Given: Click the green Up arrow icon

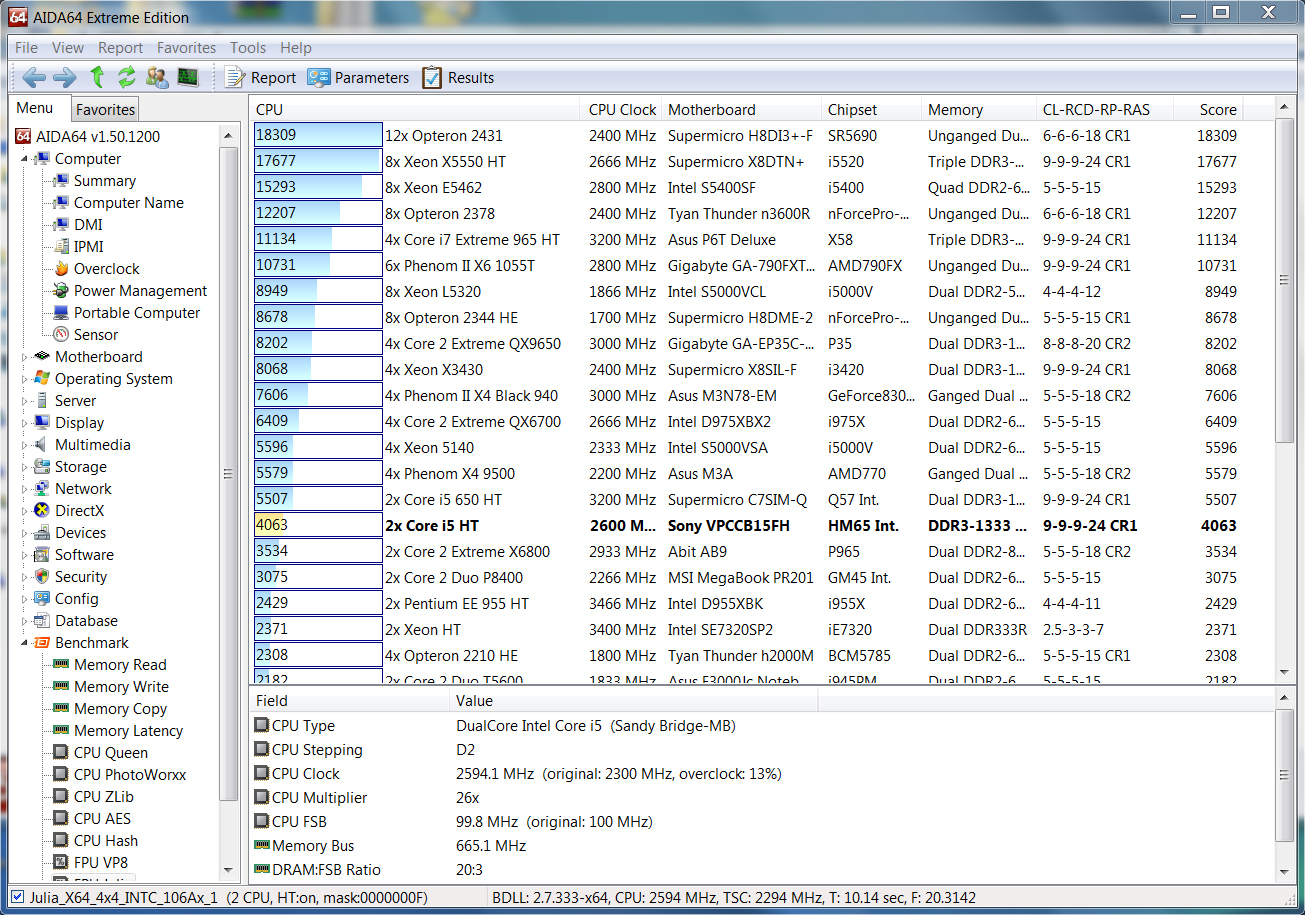Looking at the screenshot, I should 97,77.
